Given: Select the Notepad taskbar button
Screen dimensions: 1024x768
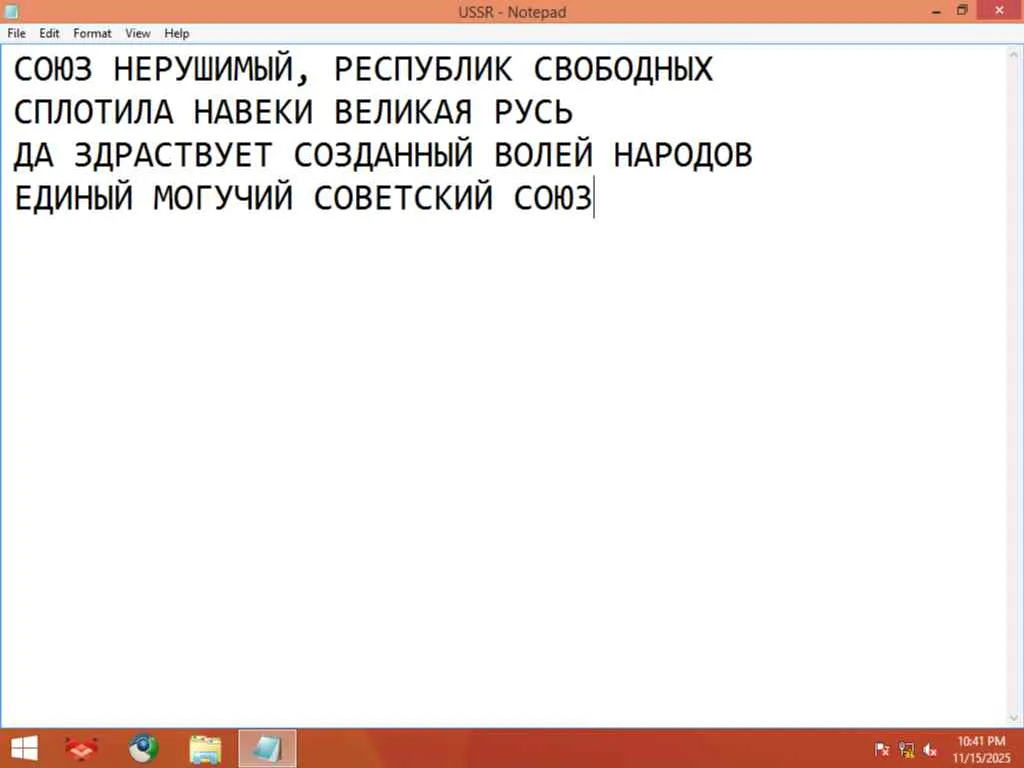Looking at the screenshot, I should (x=267, y=748).
